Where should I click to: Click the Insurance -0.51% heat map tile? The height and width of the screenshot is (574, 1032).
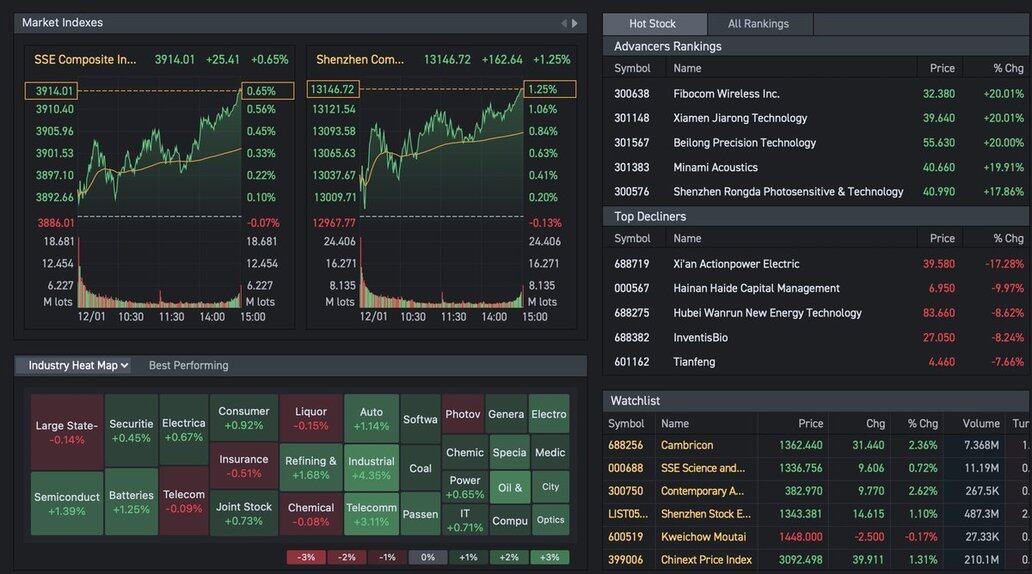pos(244,466)
